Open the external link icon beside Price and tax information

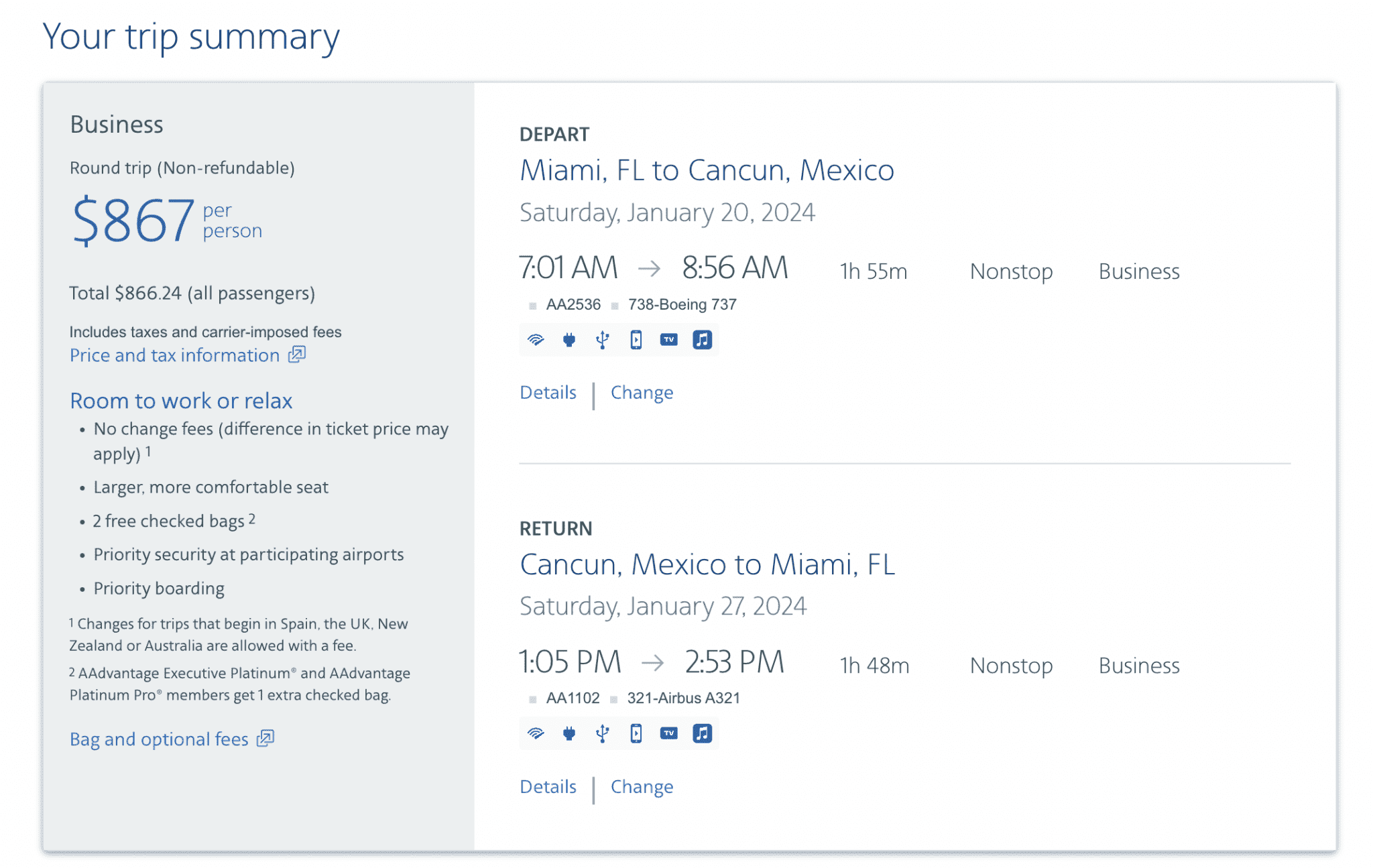click(x=296, y=355)
